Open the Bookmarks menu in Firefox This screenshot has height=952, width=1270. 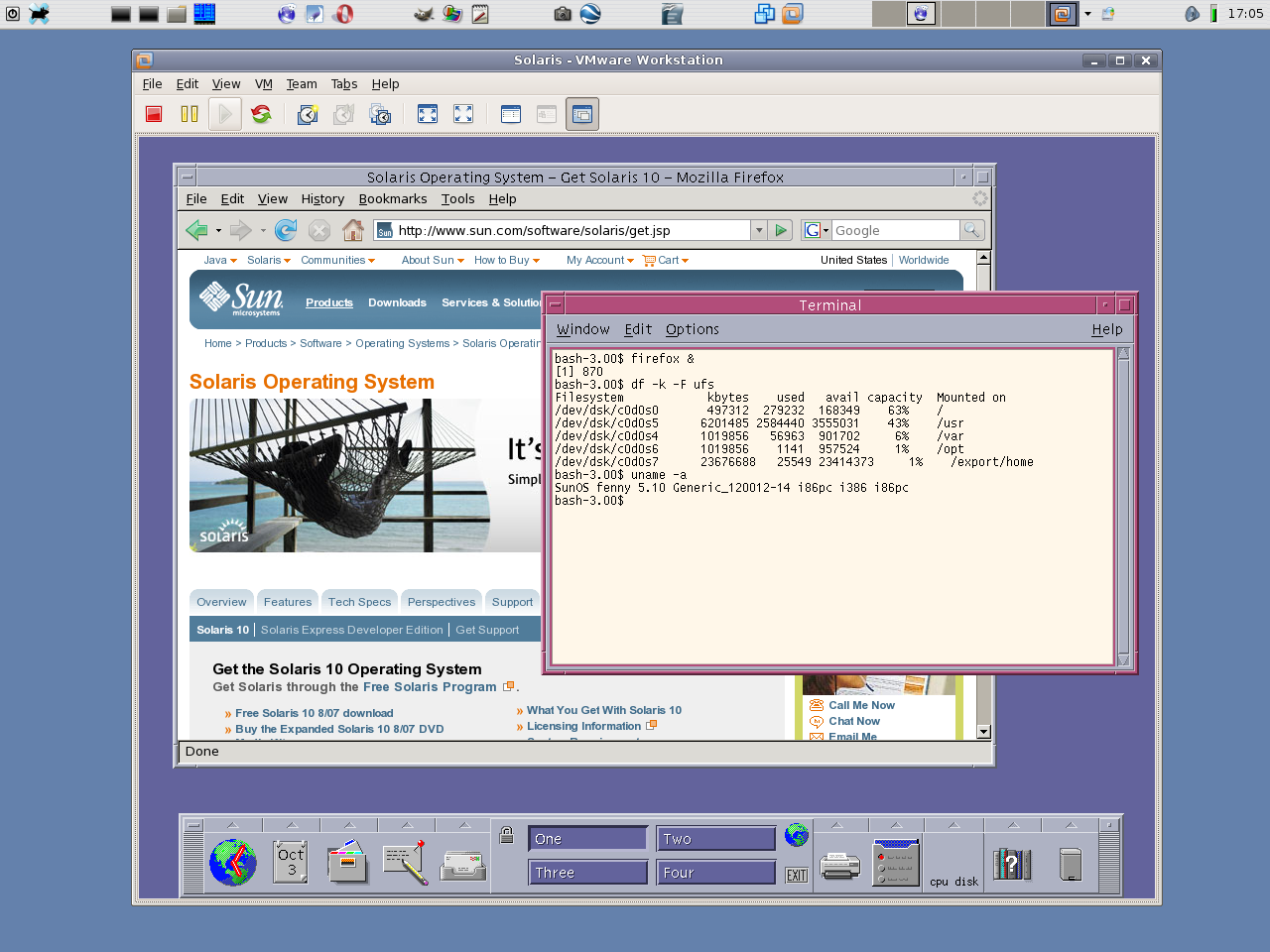coord(393,199)
